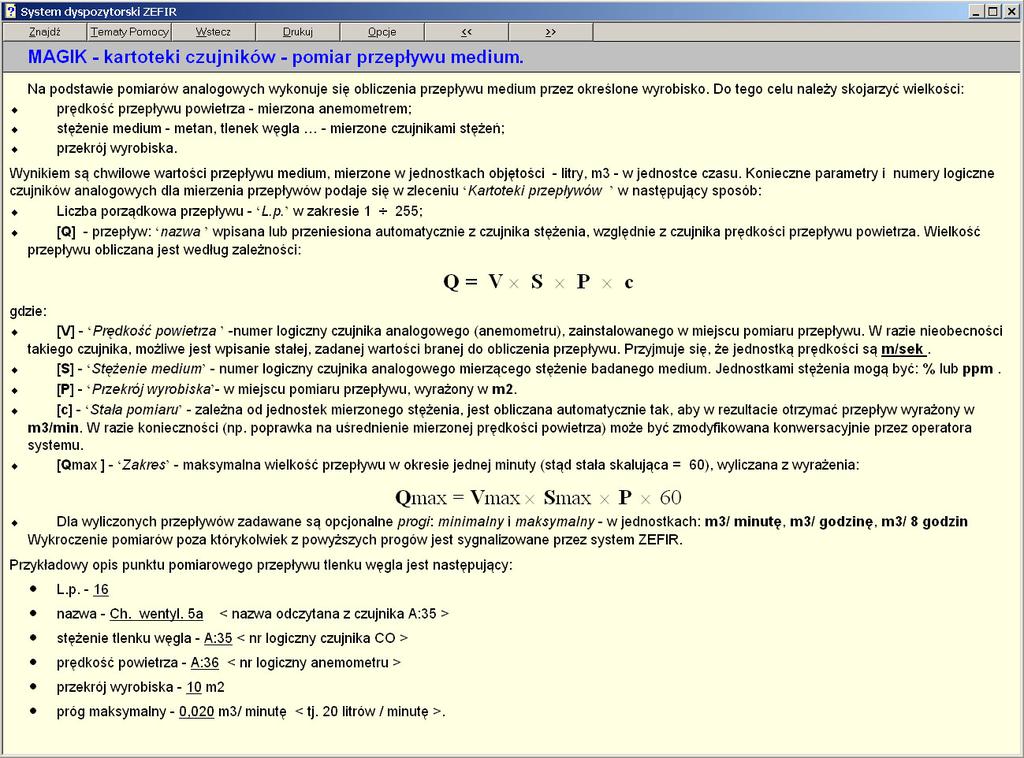The width and height of the screenshot is (1024, 758).
Task: Click the '[c]' parameter label
Action: click(64, 410)
